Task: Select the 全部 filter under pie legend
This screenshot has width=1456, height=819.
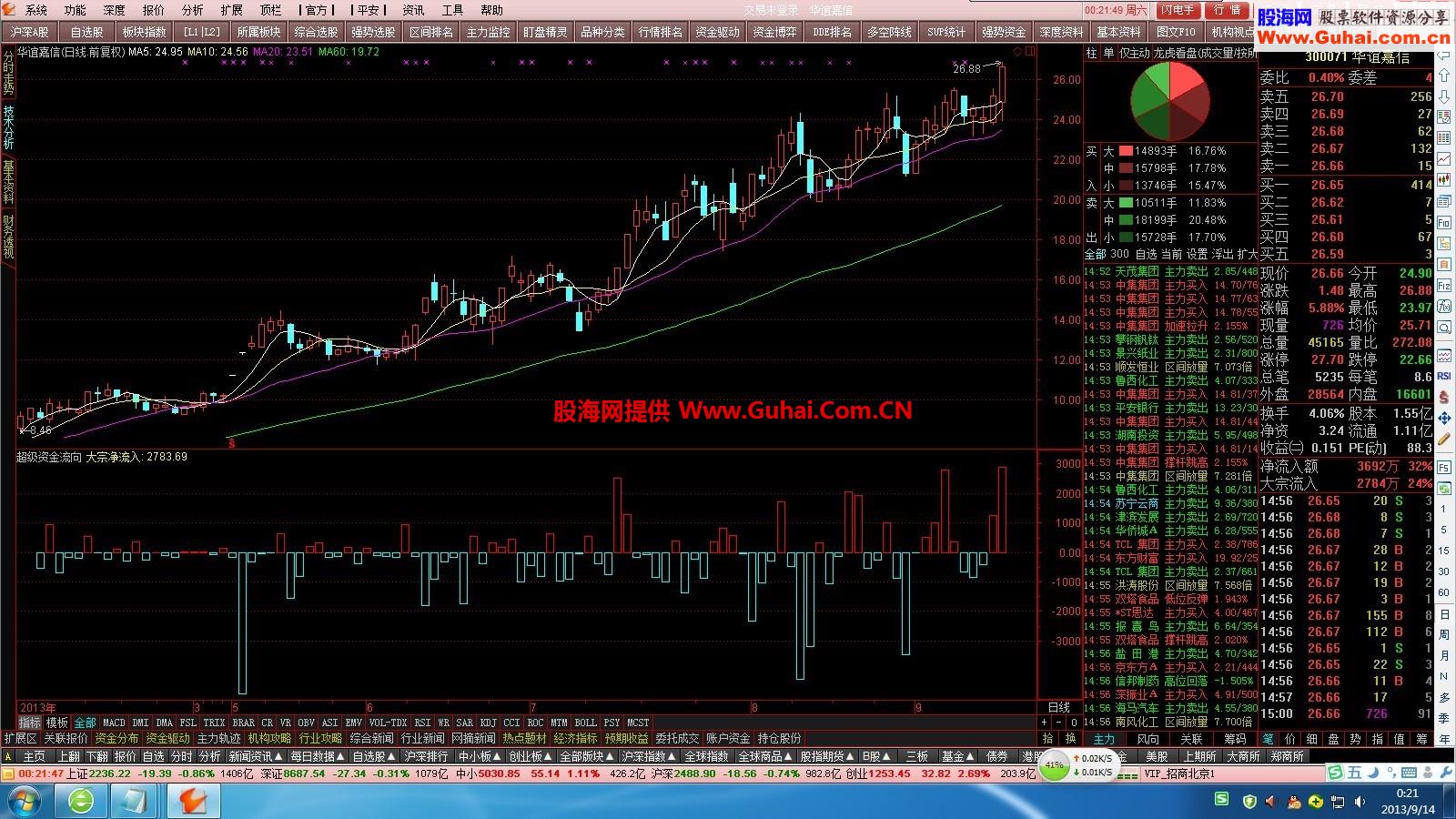Action: coord(1095,254)
